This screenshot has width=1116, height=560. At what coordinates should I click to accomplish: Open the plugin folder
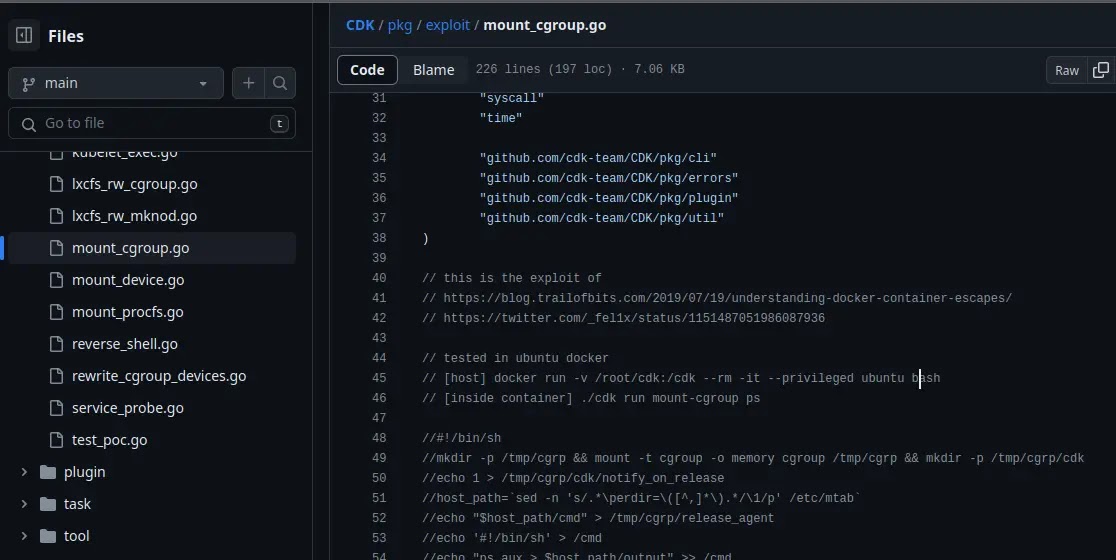[x=85, y=472]
